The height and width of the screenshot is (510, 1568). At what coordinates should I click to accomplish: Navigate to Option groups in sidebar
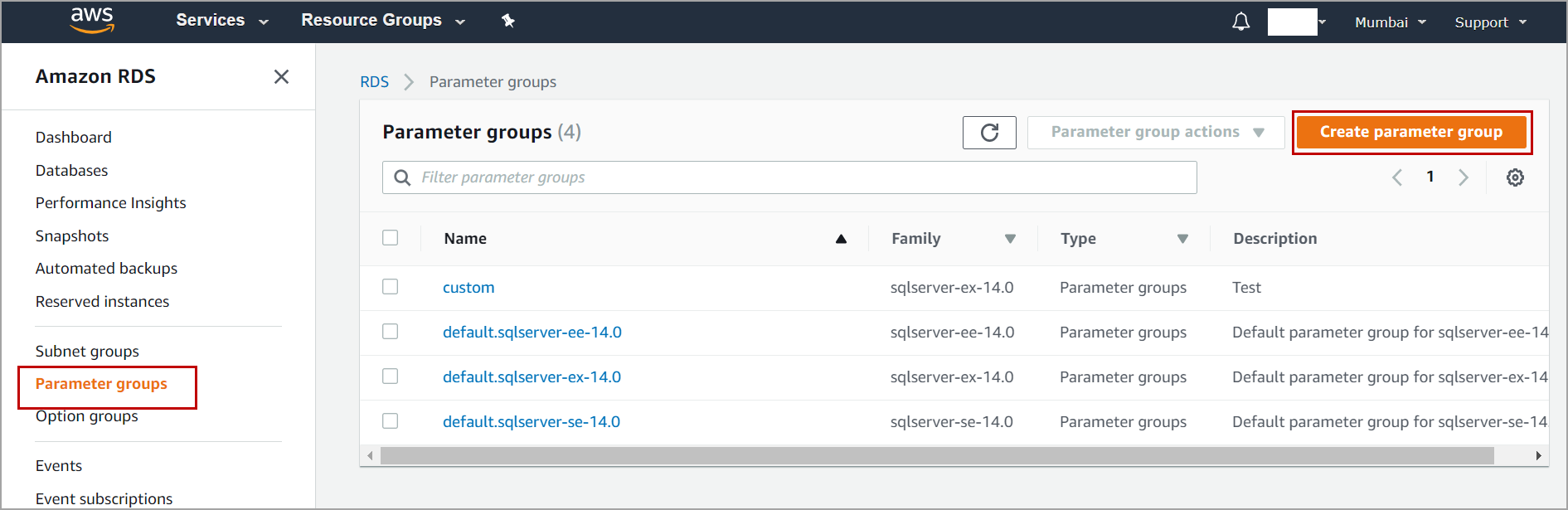point(87,416)
